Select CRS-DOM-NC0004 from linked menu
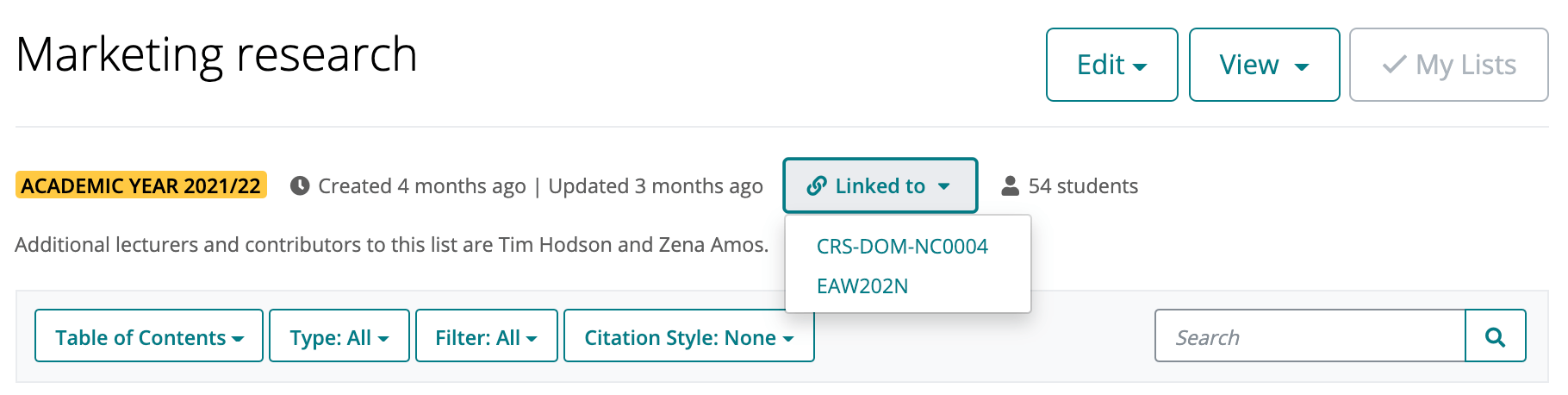This screenshot has width=1568, height=395. click(902, 247)
